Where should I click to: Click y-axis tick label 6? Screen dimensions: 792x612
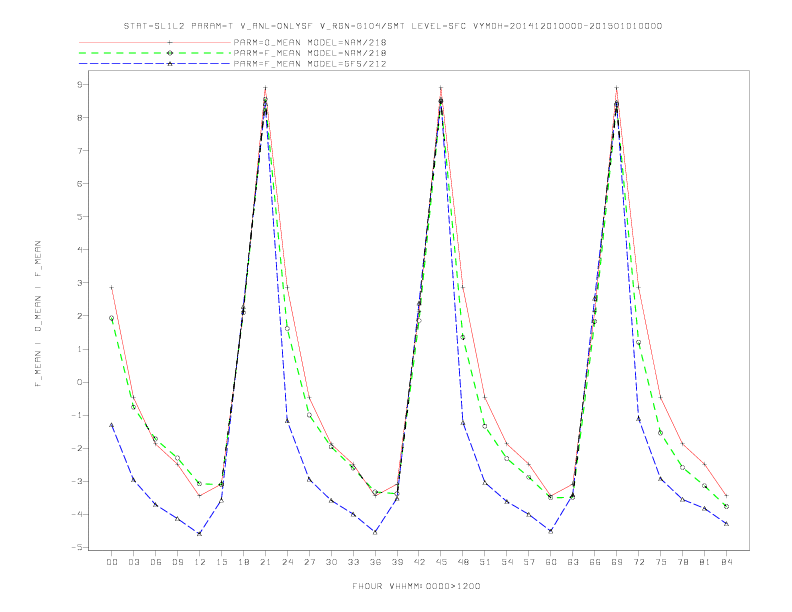(80, 183)
